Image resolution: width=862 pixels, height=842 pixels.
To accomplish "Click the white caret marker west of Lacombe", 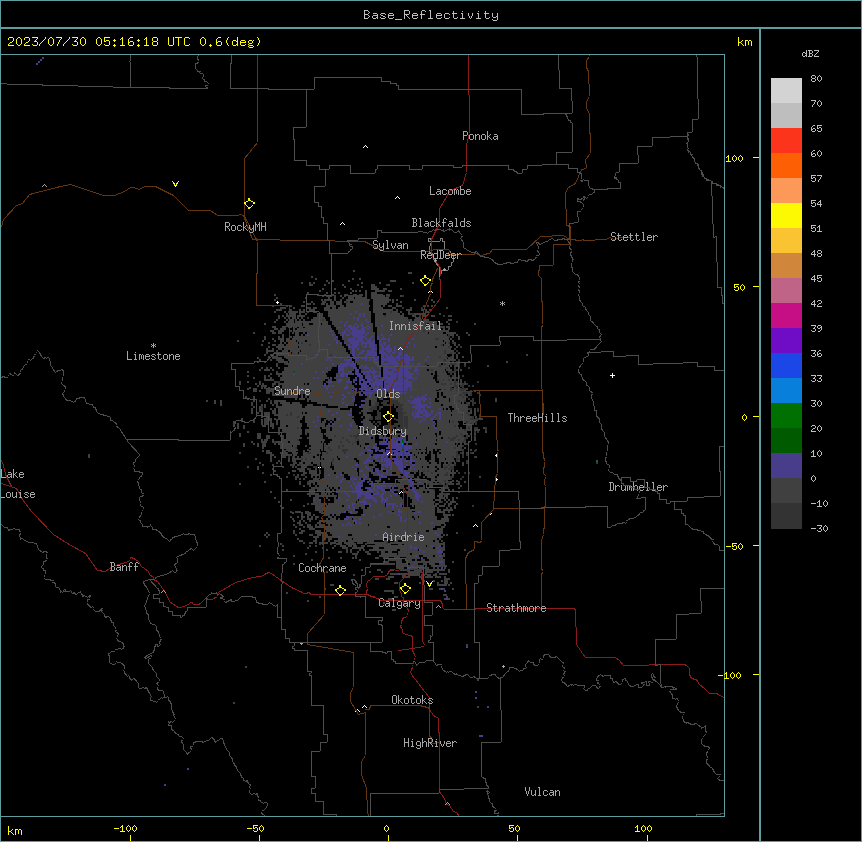I will (x=397, y=198).
